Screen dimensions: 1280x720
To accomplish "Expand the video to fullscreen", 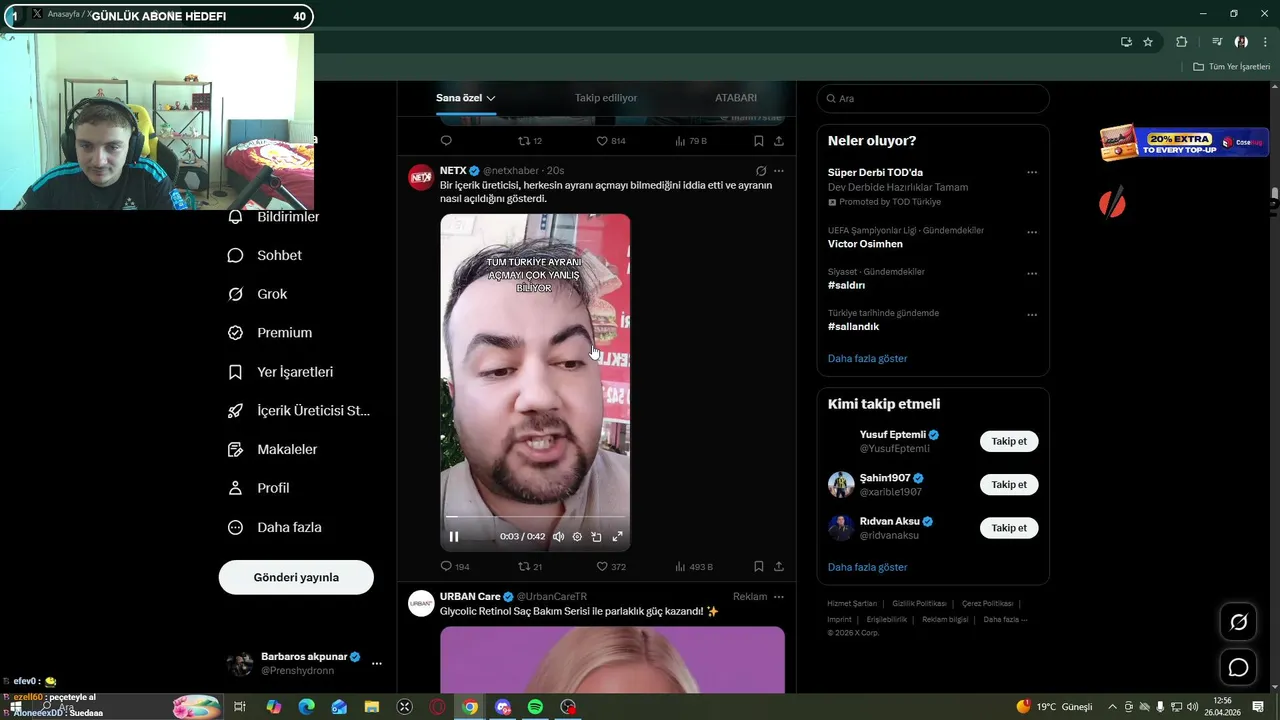I will pyautogui.click(x=617, y=537).
